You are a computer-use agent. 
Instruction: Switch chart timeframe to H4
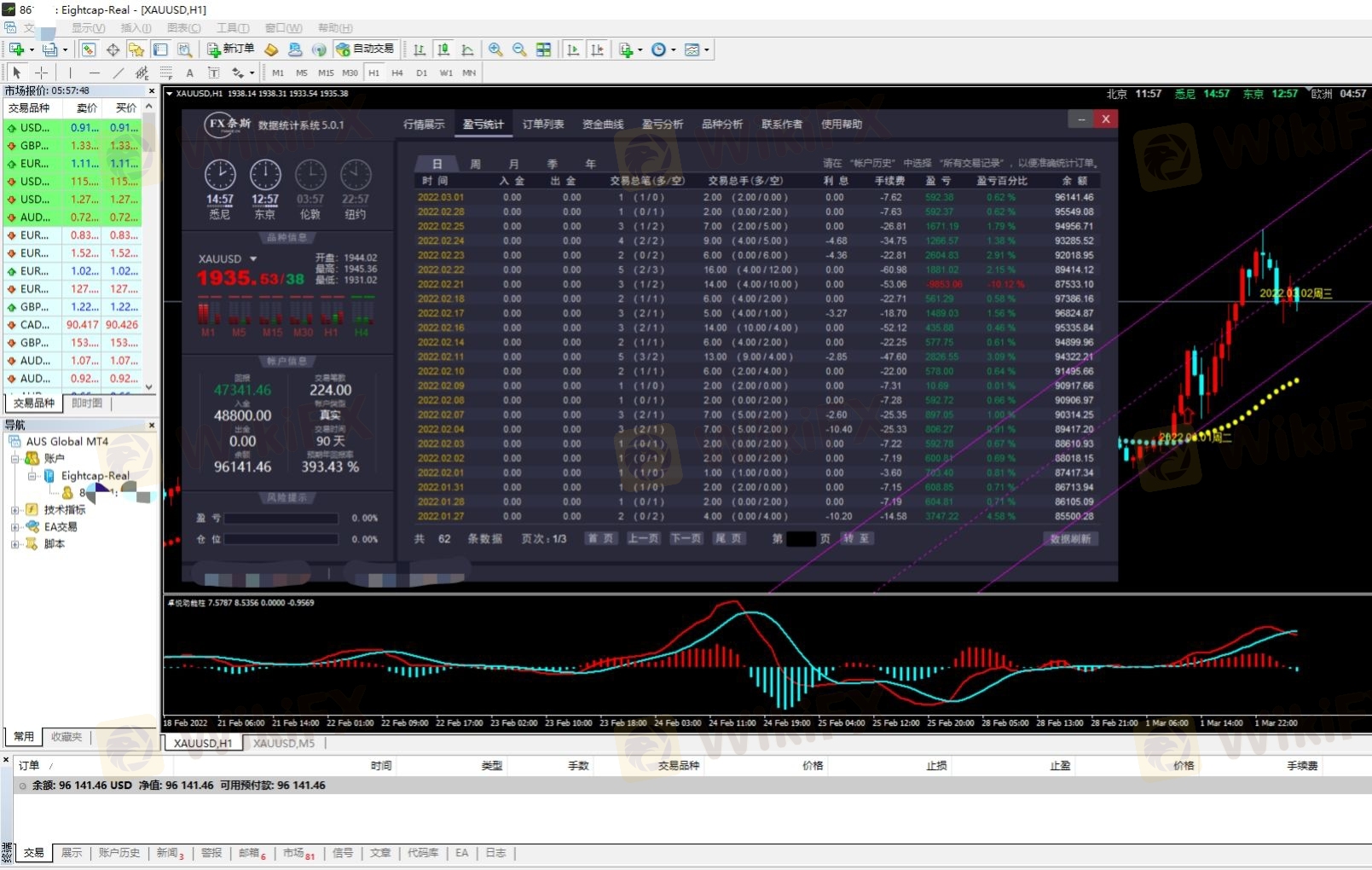pos(397,73)
